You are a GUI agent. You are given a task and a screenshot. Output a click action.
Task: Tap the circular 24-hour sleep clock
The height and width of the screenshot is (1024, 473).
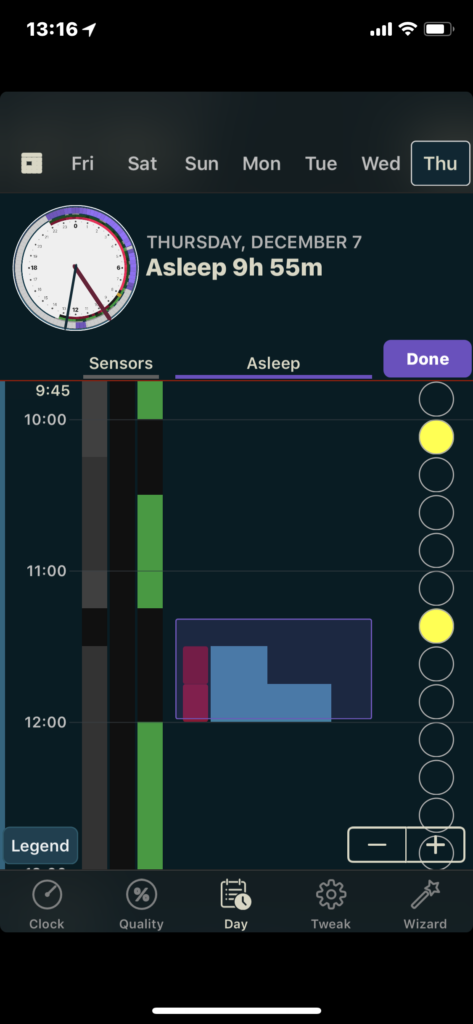tap(76, 268)
